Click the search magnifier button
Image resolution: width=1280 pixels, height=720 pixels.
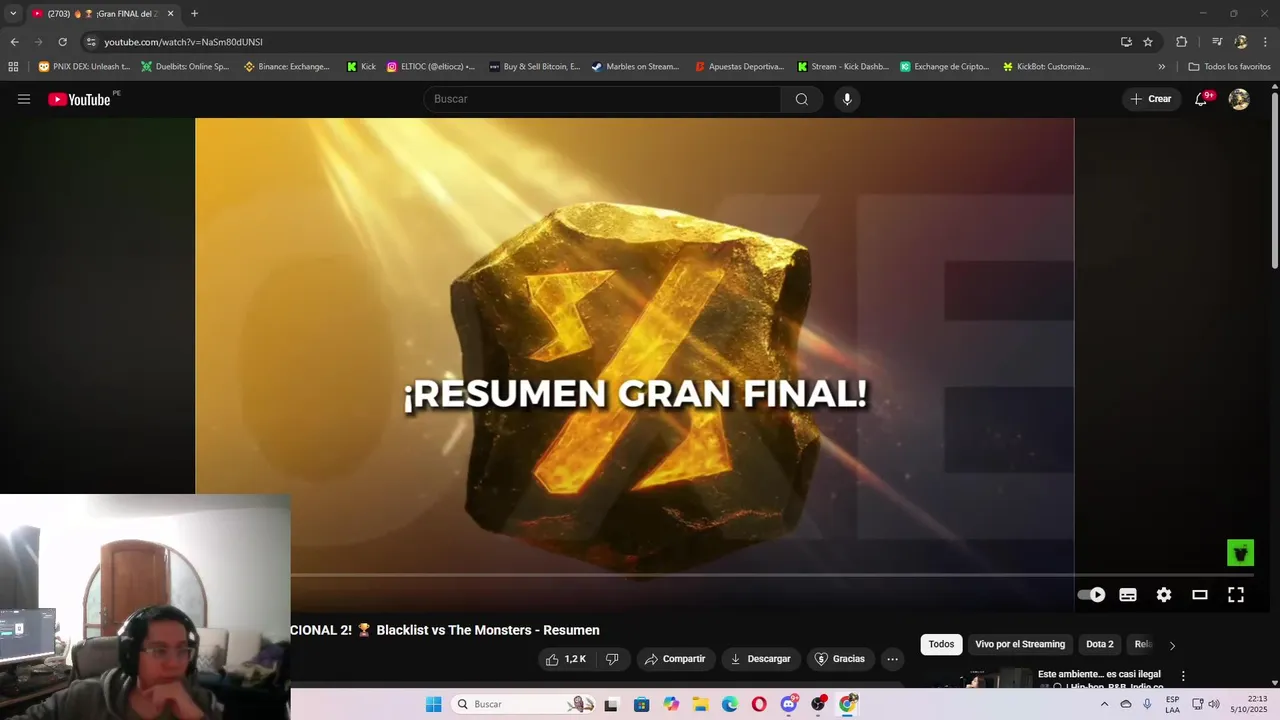pos(802,99)
